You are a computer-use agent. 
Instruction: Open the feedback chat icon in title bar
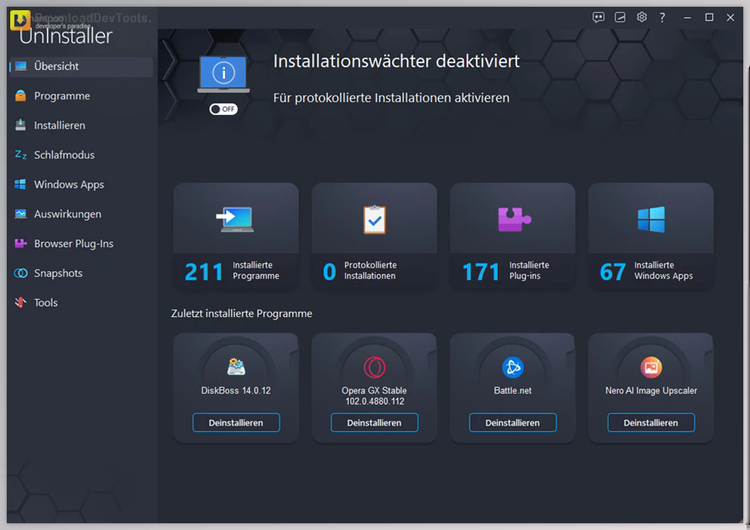(x=599, y=17)
